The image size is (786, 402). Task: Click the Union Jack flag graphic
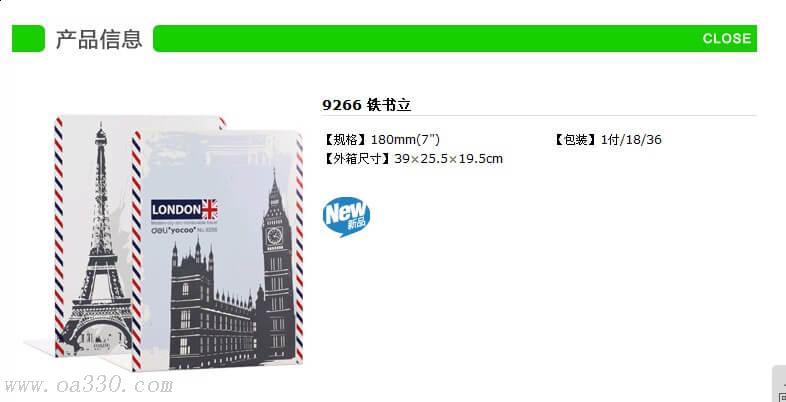pyautogui.click(x=210, y=209)
